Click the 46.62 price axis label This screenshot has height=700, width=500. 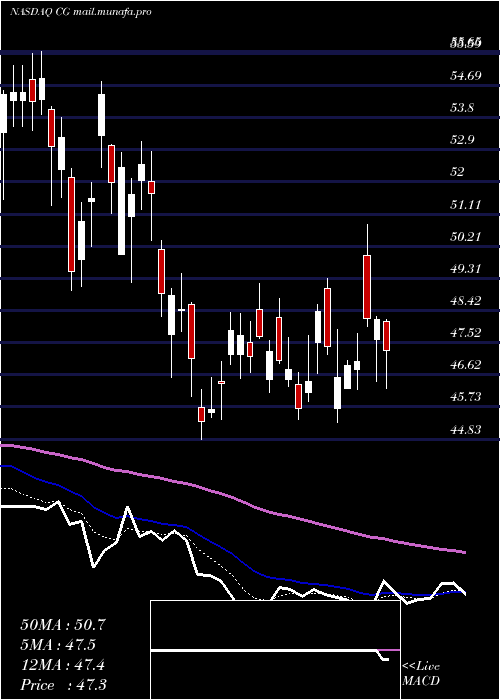tap(465, 365)
